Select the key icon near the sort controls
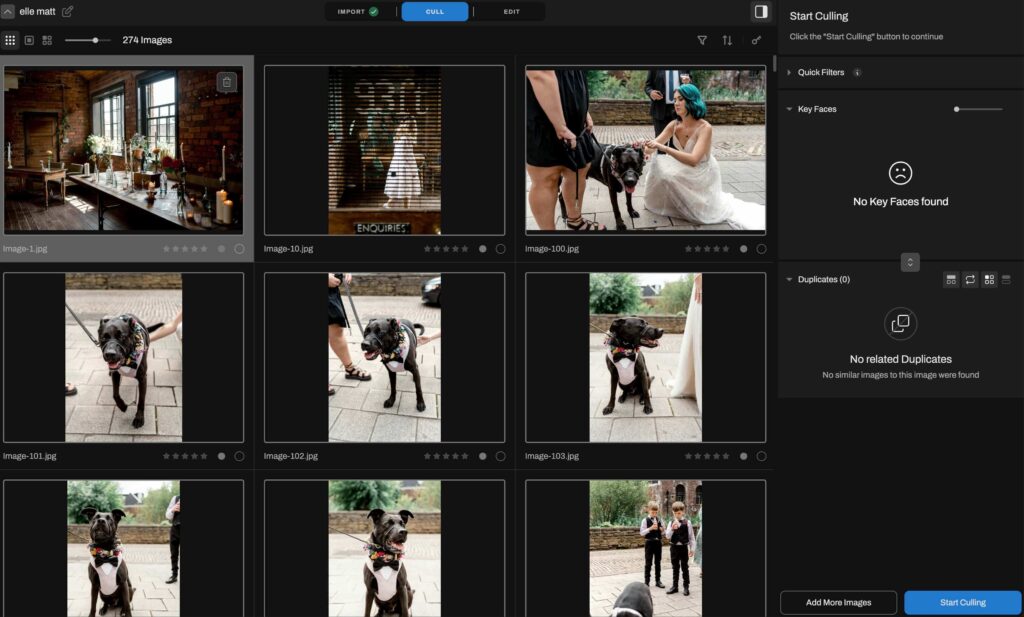This screenshot has height=617, width=1024. [x=756, y=40]
